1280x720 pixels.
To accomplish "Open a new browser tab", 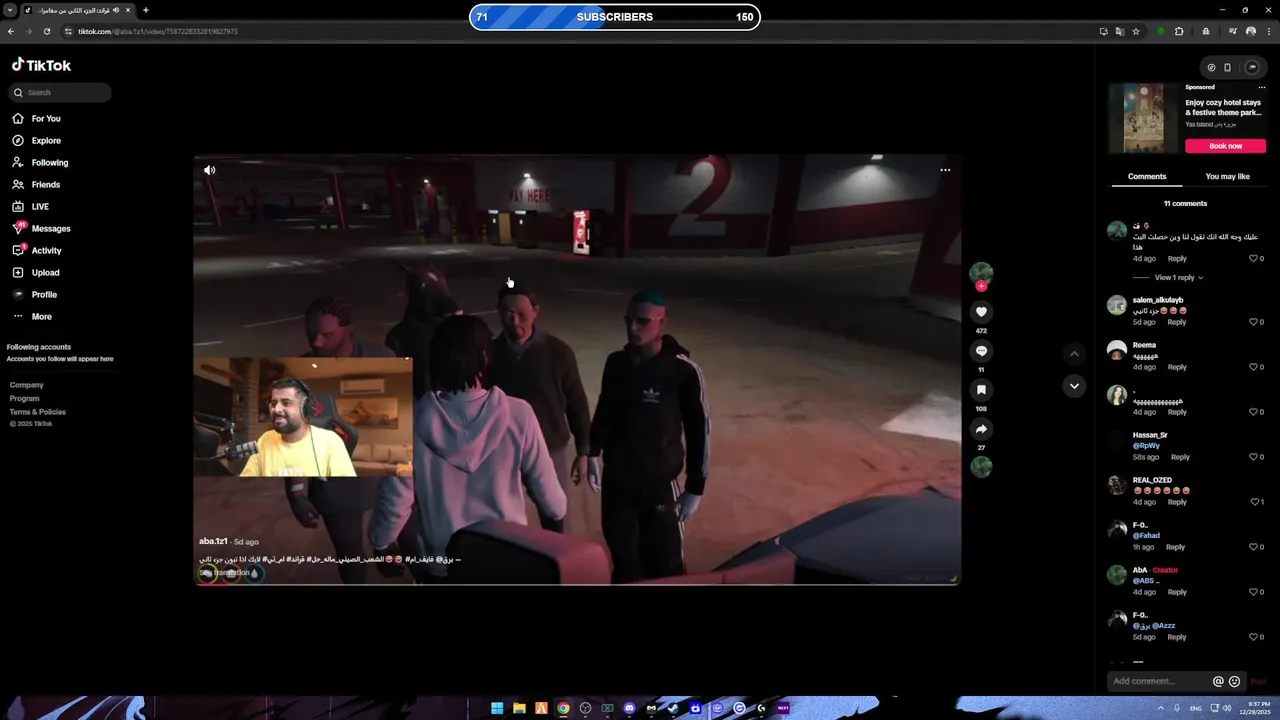I will (x=146, y=10).
